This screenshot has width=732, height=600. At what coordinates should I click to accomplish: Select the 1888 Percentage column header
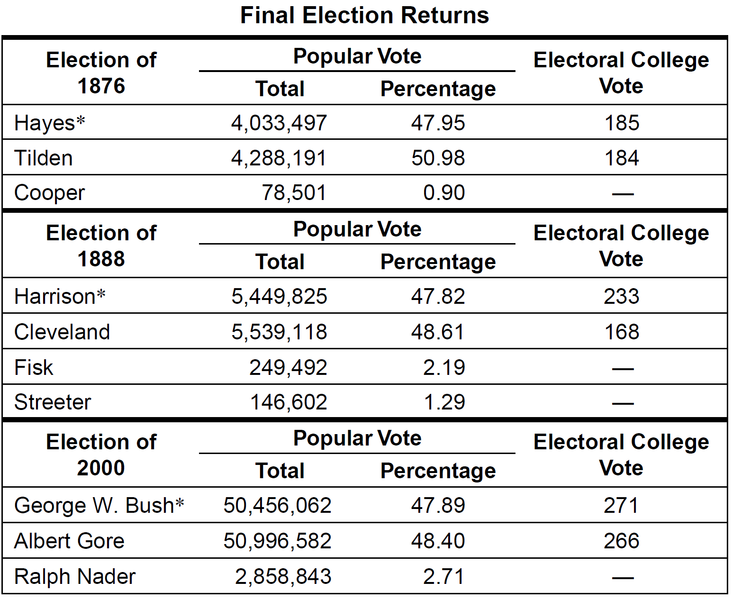438,261
